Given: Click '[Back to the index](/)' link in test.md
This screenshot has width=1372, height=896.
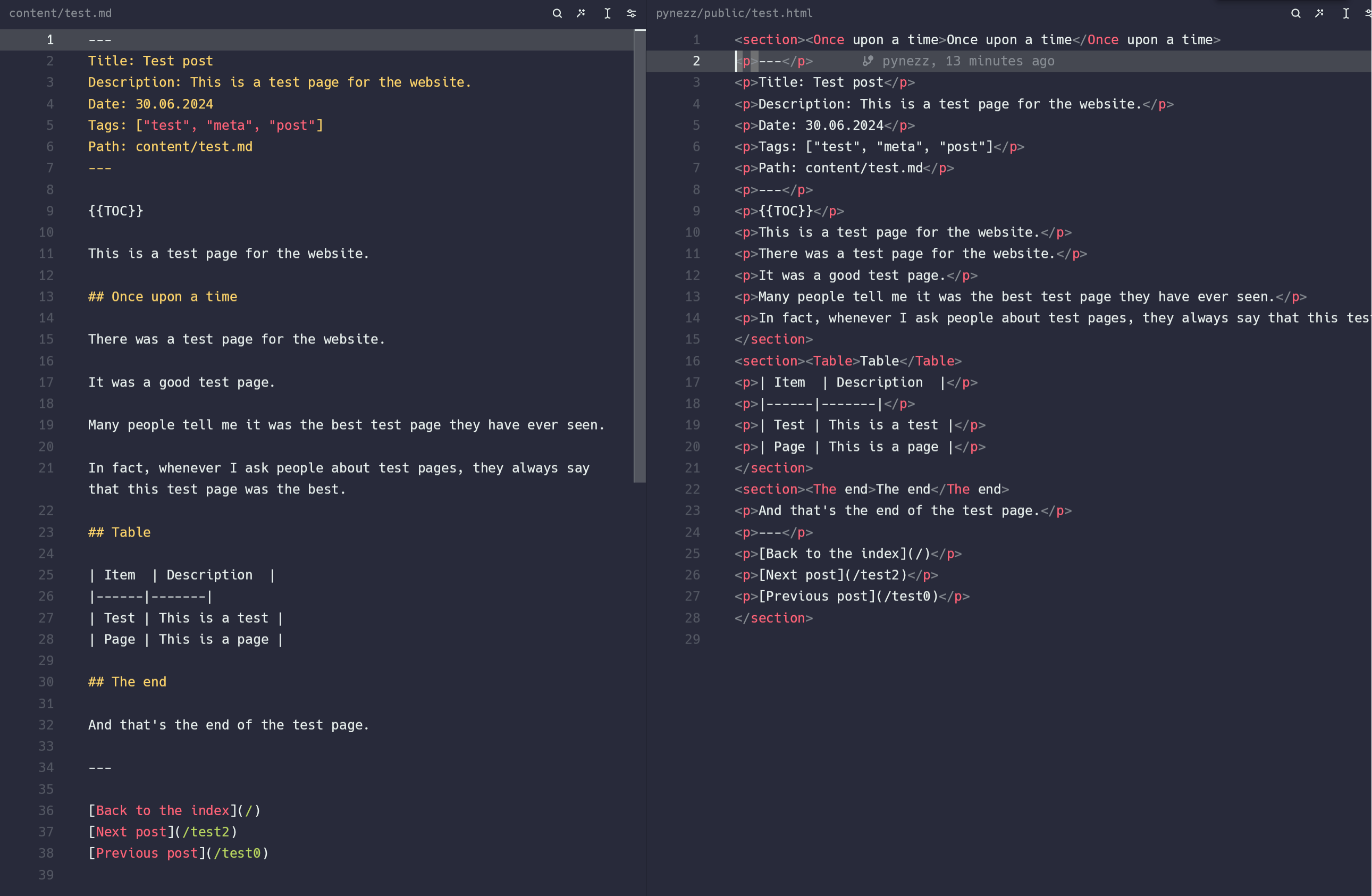Looking at the screenshot, I should pyautogui.click(x=174, y=810).
